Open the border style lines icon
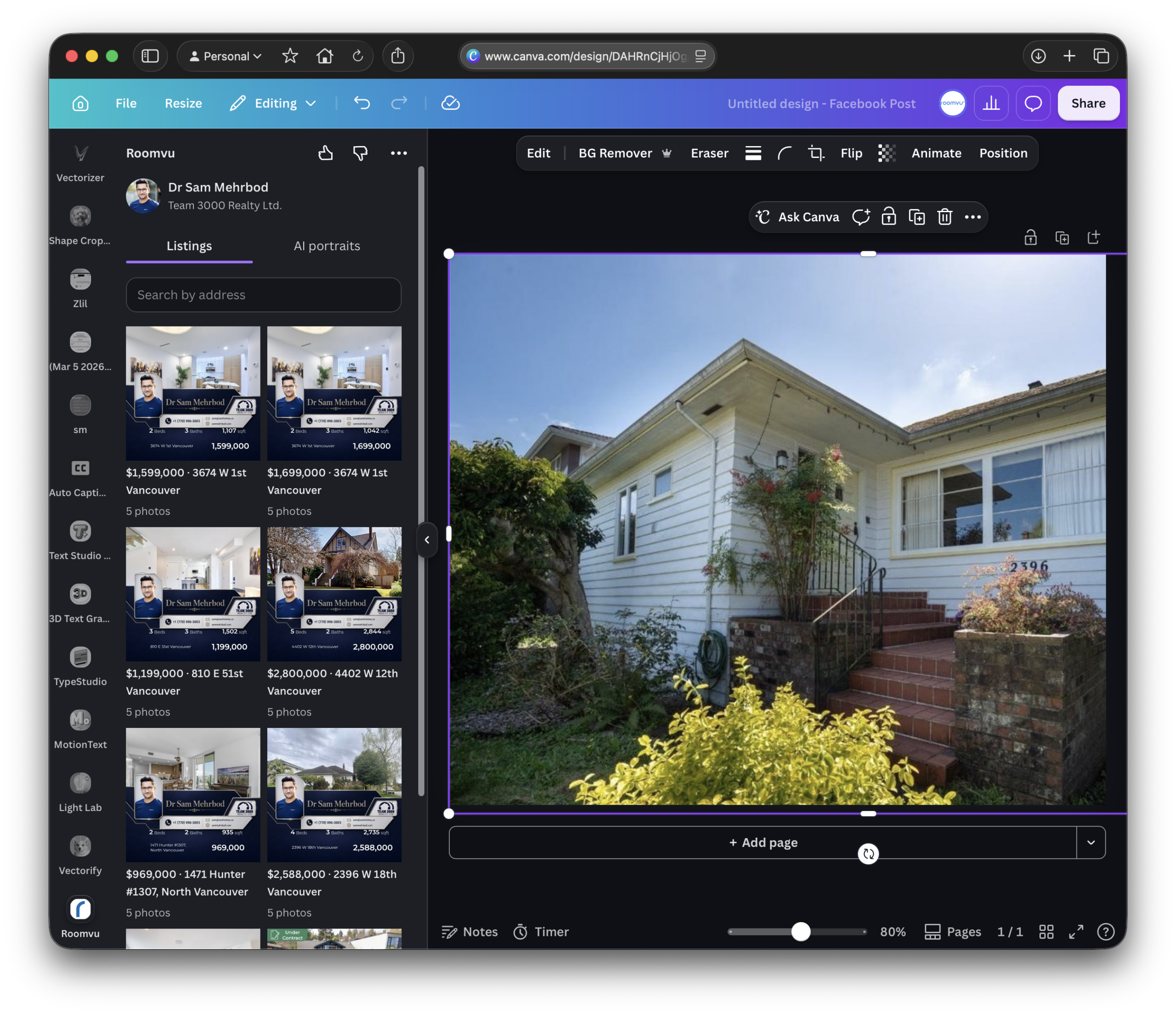This screenshot has height=1014, width=1176. click(x=753, y=153)
